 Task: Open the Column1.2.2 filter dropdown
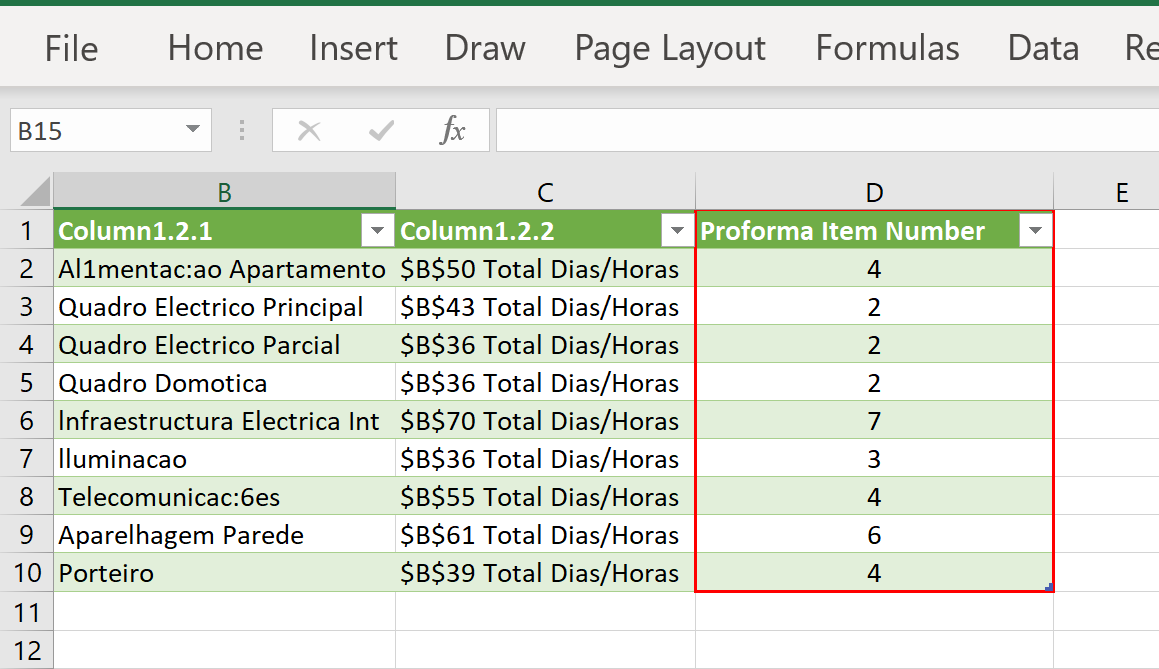click(675, 232)
